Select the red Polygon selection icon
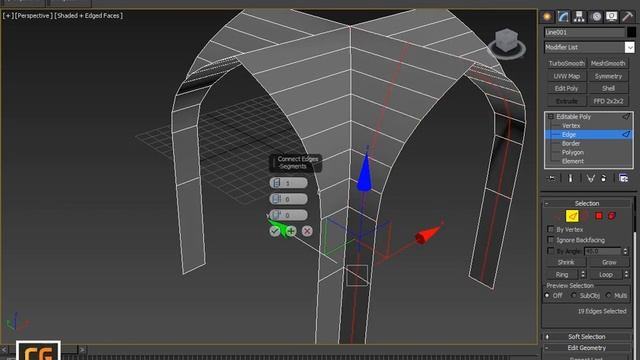Screen dimensions: 640x360 point(599,216)
